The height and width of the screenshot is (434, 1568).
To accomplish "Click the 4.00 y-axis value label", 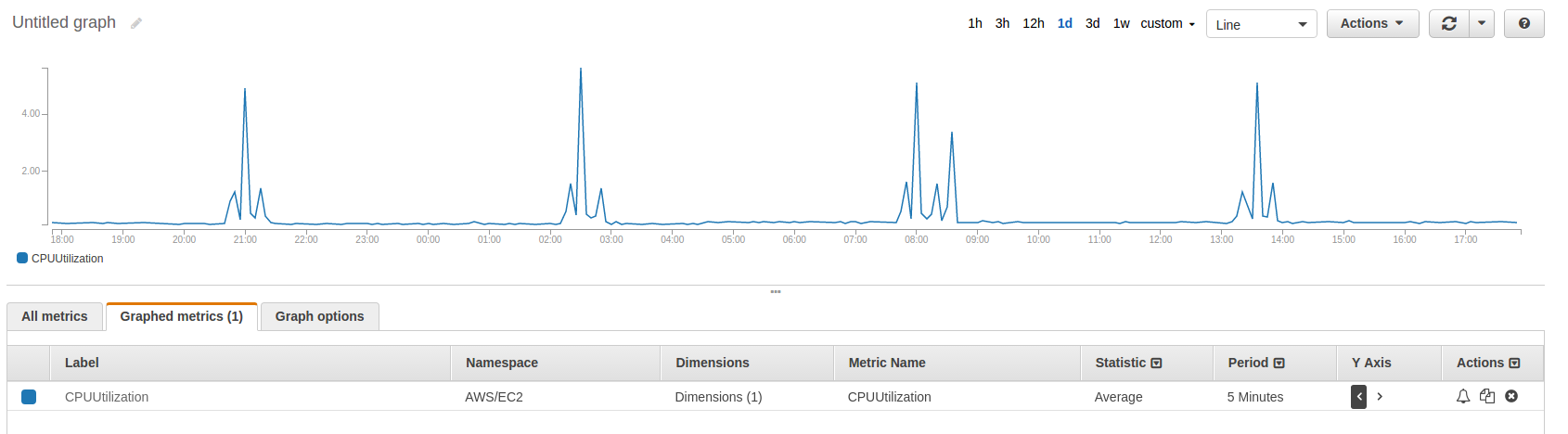I will pyautogui.click(x=31, y=114).
